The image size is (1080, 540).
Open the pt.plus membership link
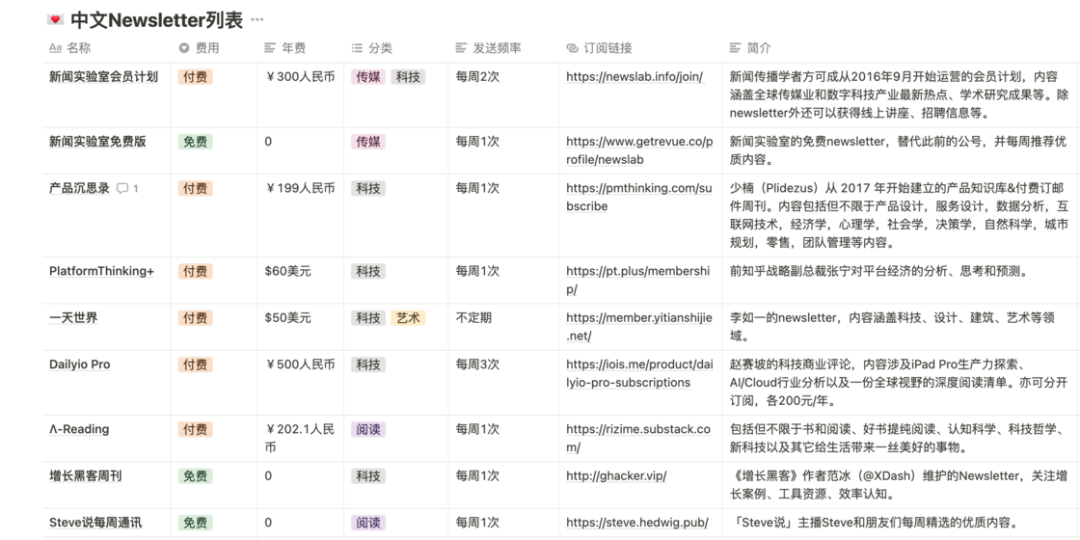[637, 280]
